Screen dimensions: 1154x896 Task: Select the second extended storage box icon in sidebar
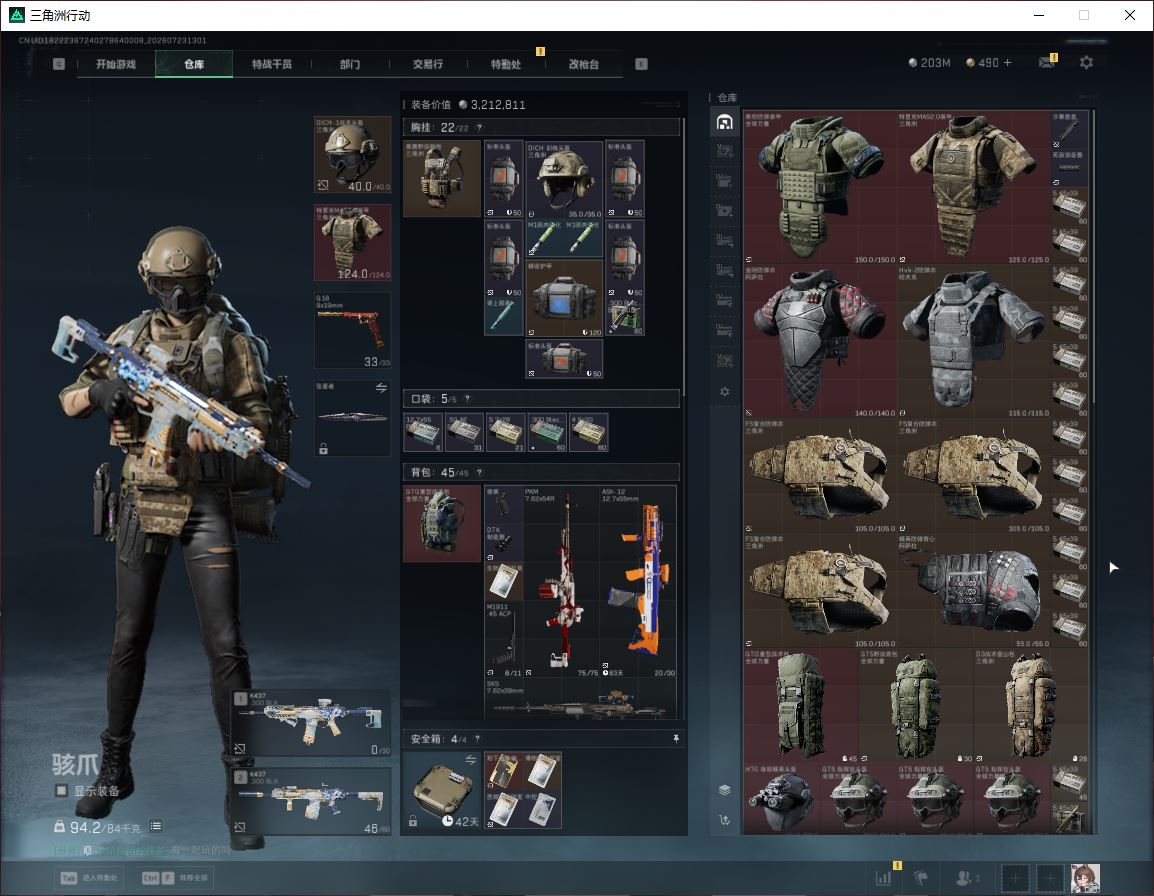724,180
